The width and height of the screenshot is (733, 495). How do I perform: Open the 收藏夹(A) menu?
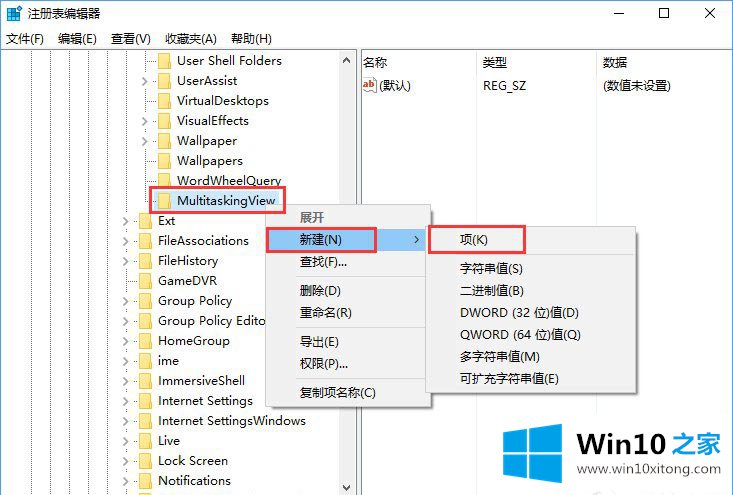click(190, 39)
